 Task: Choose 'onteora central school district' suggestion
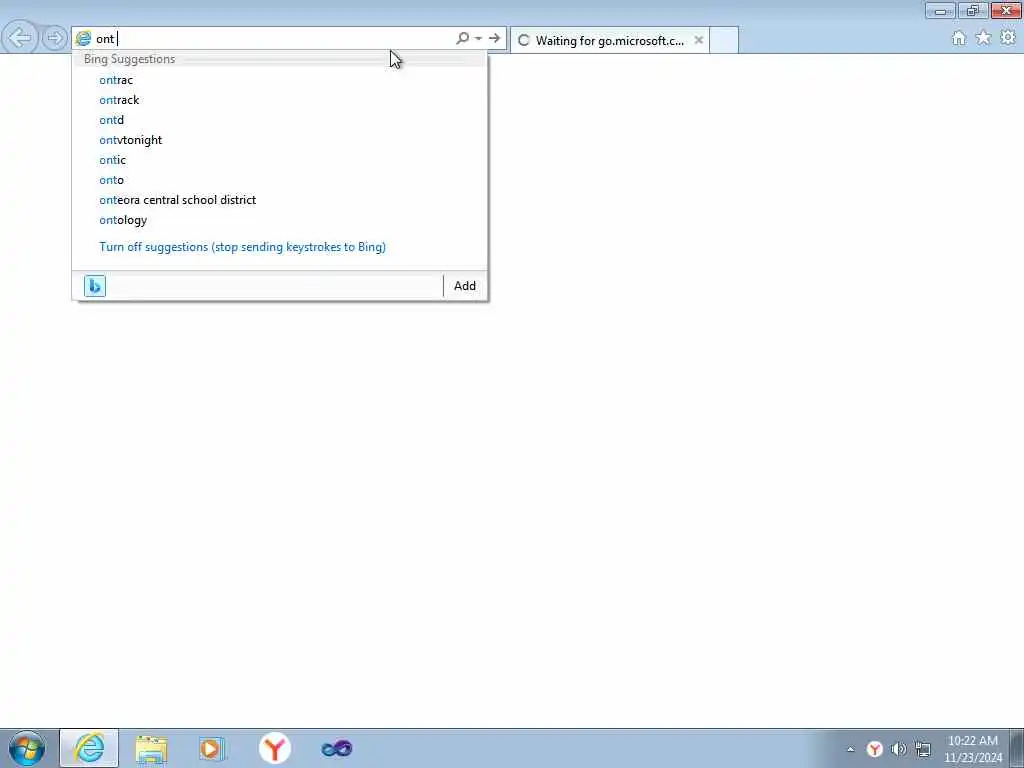pyautogui.click(x=280, y=200)
